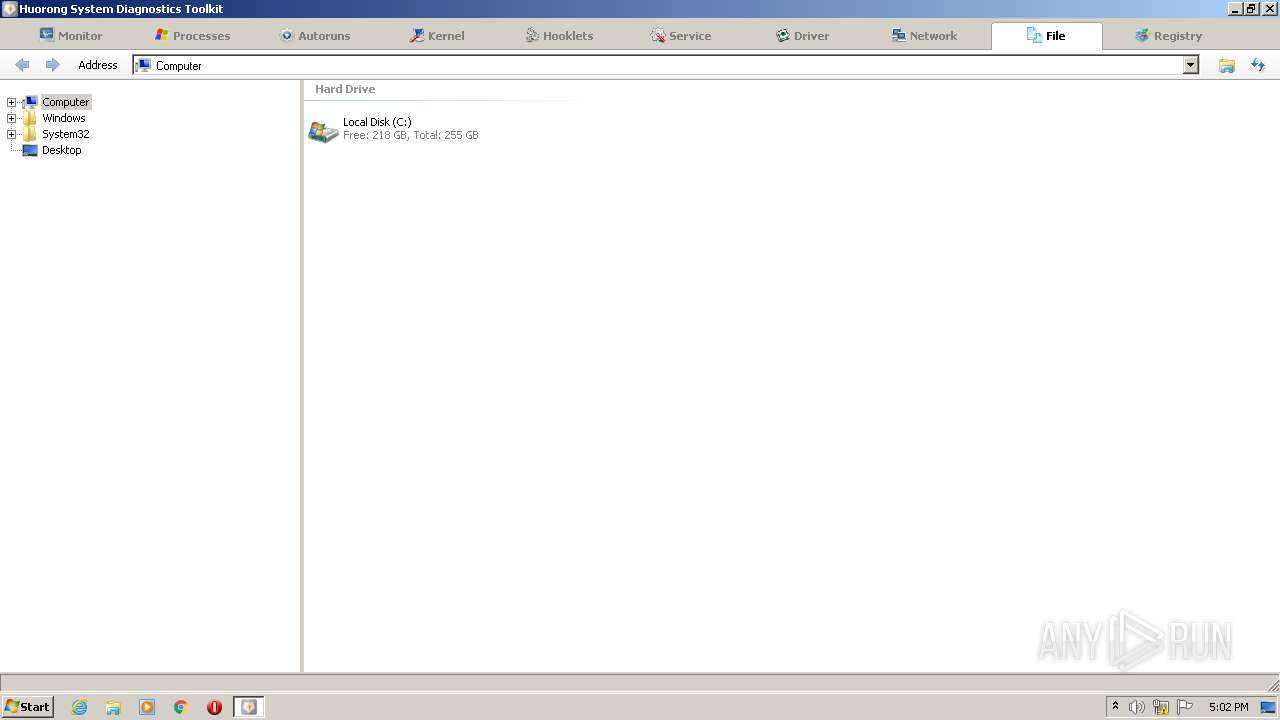Select the System32 folder in tree
The width and height of the screenshot is (1280, 720).
tap(65, 134)
